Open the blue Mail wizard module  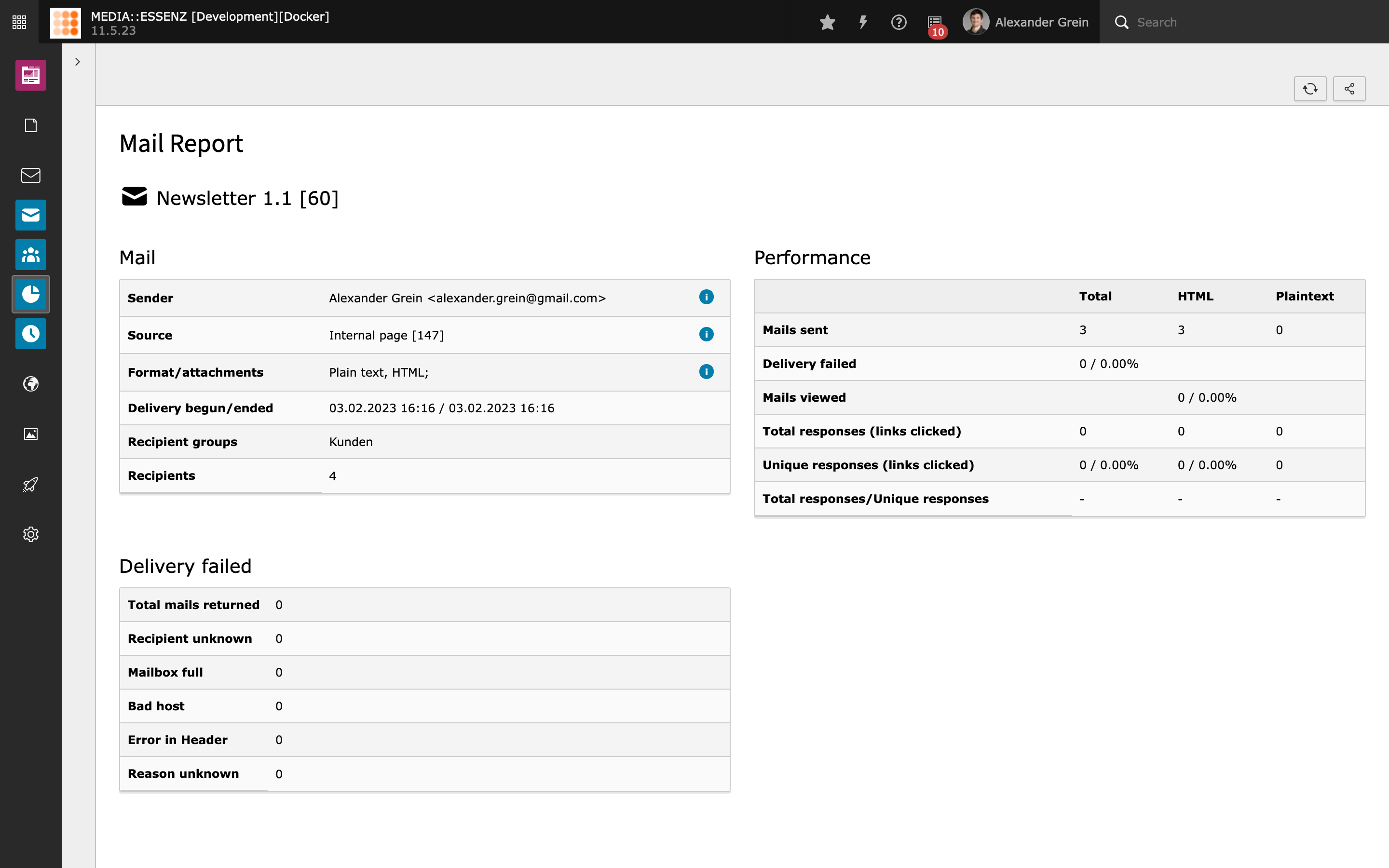pyautogui.click(x=30, y=215)
